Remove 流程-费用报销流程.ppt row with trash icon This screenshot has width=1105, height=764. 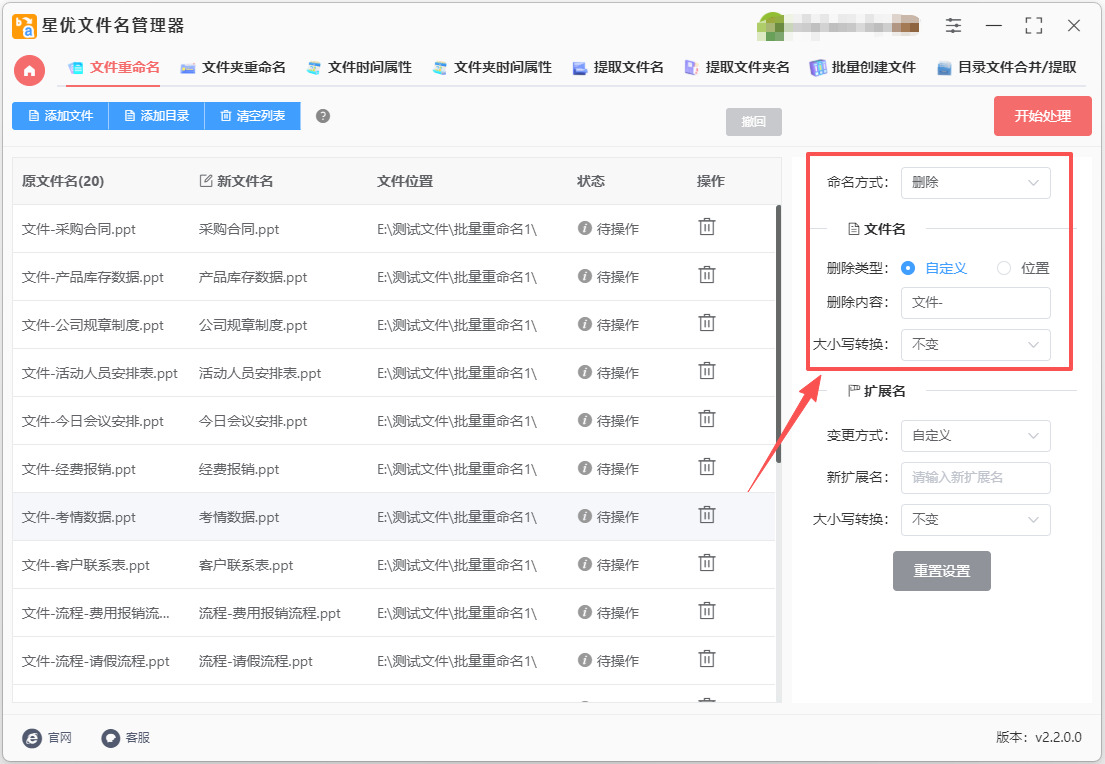[707, 610]
